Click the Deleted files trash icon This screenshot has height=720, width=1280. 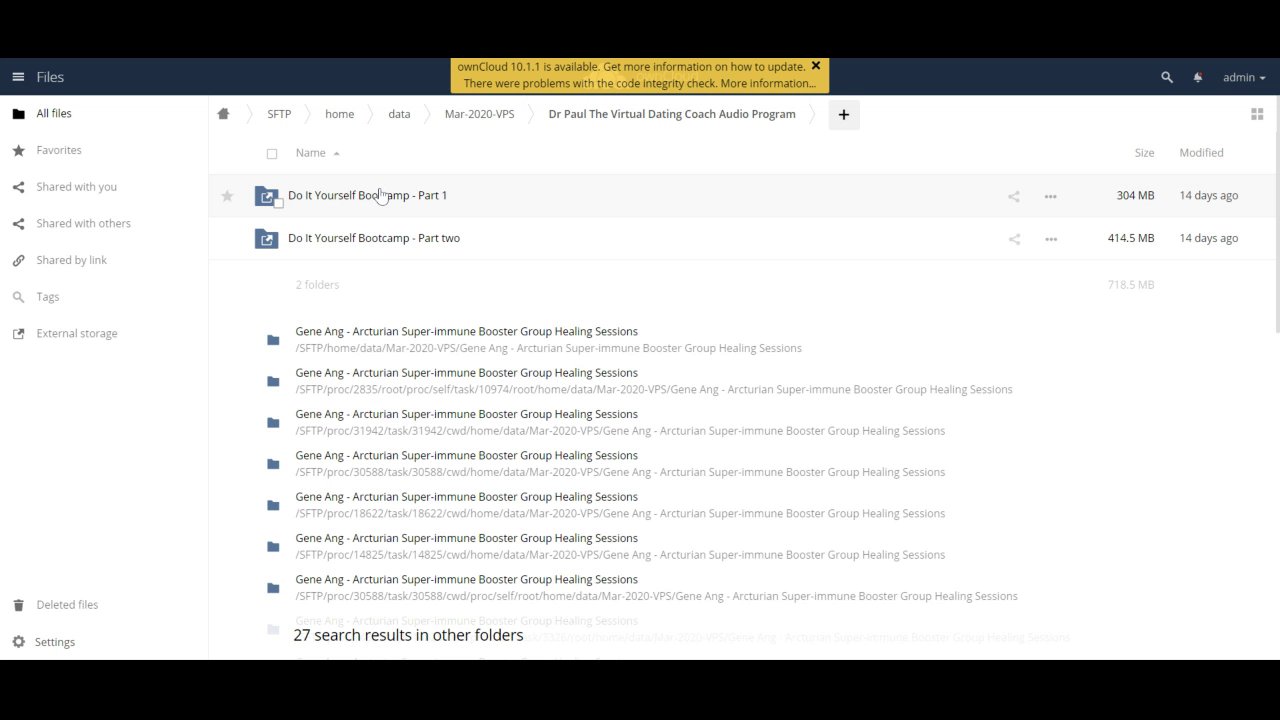tap(18, 605)
